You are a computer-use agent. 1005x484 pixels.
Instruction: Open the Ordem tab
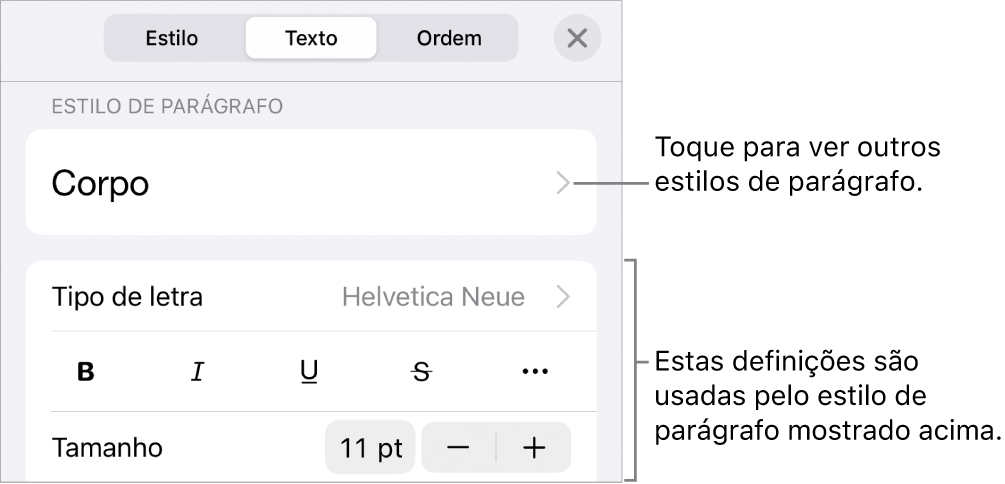449,39
